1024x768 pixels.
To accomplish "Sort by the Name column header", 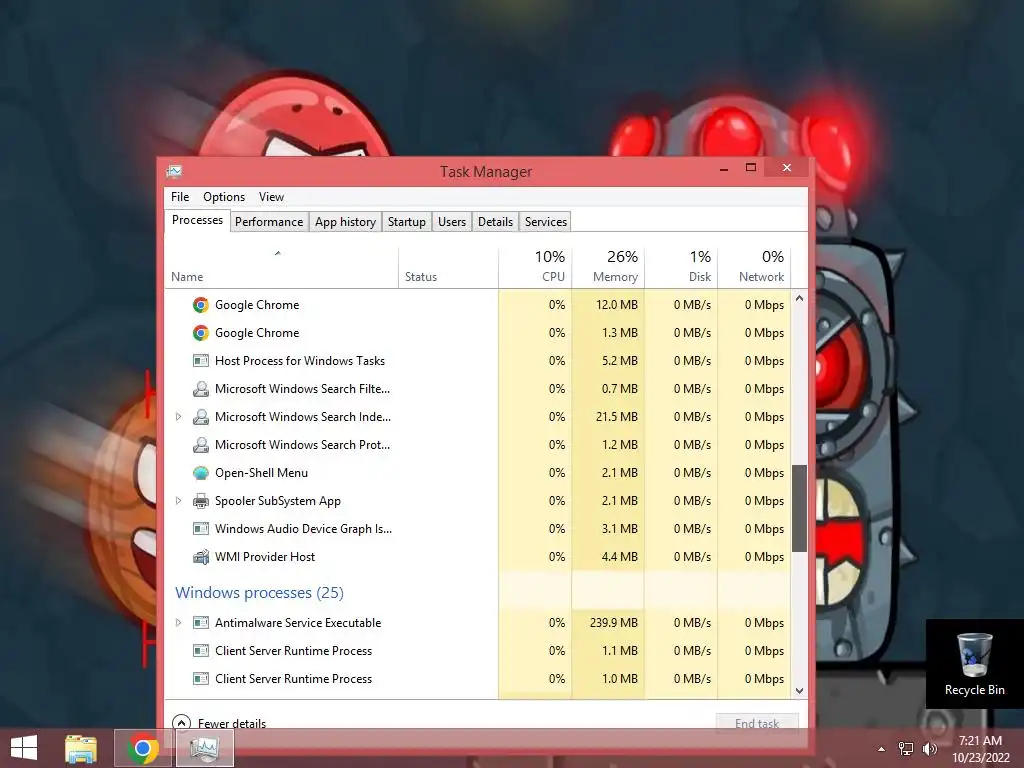I will pyautogui.click(x=281, y=268).
